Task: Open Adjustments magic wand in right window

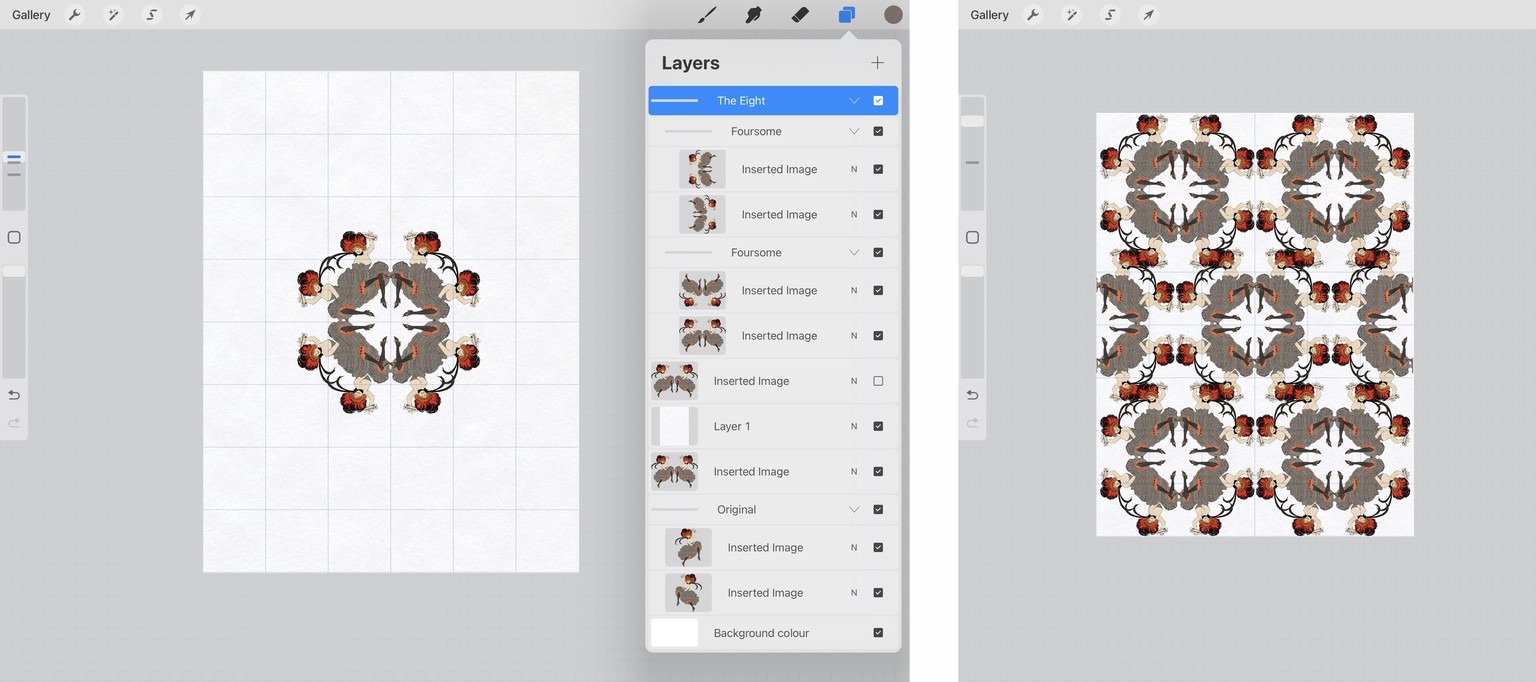Action: [x=1072, y=15]
